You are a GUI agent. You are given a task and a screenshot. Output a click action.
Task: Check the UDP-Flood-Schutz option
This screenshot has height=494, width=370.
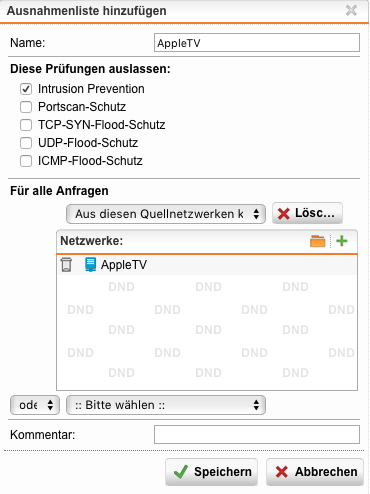click(26, 143)
